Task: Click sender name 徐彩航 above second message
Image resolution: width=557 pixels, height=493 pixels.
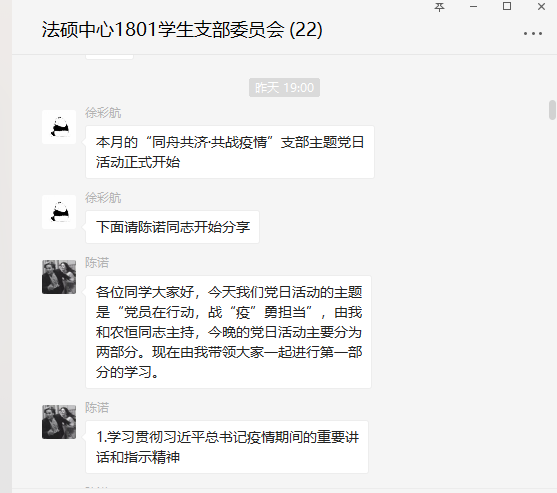Action: (103, 198)
